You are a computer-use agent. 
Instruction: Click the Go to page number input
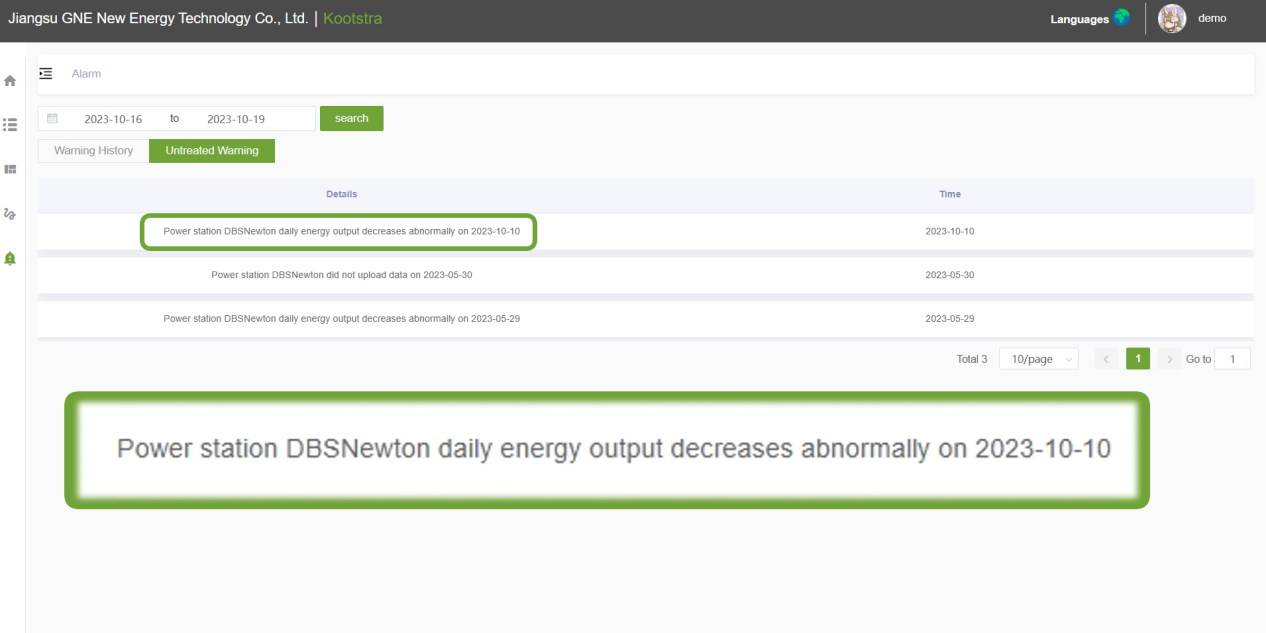[x=1232, y=359]
